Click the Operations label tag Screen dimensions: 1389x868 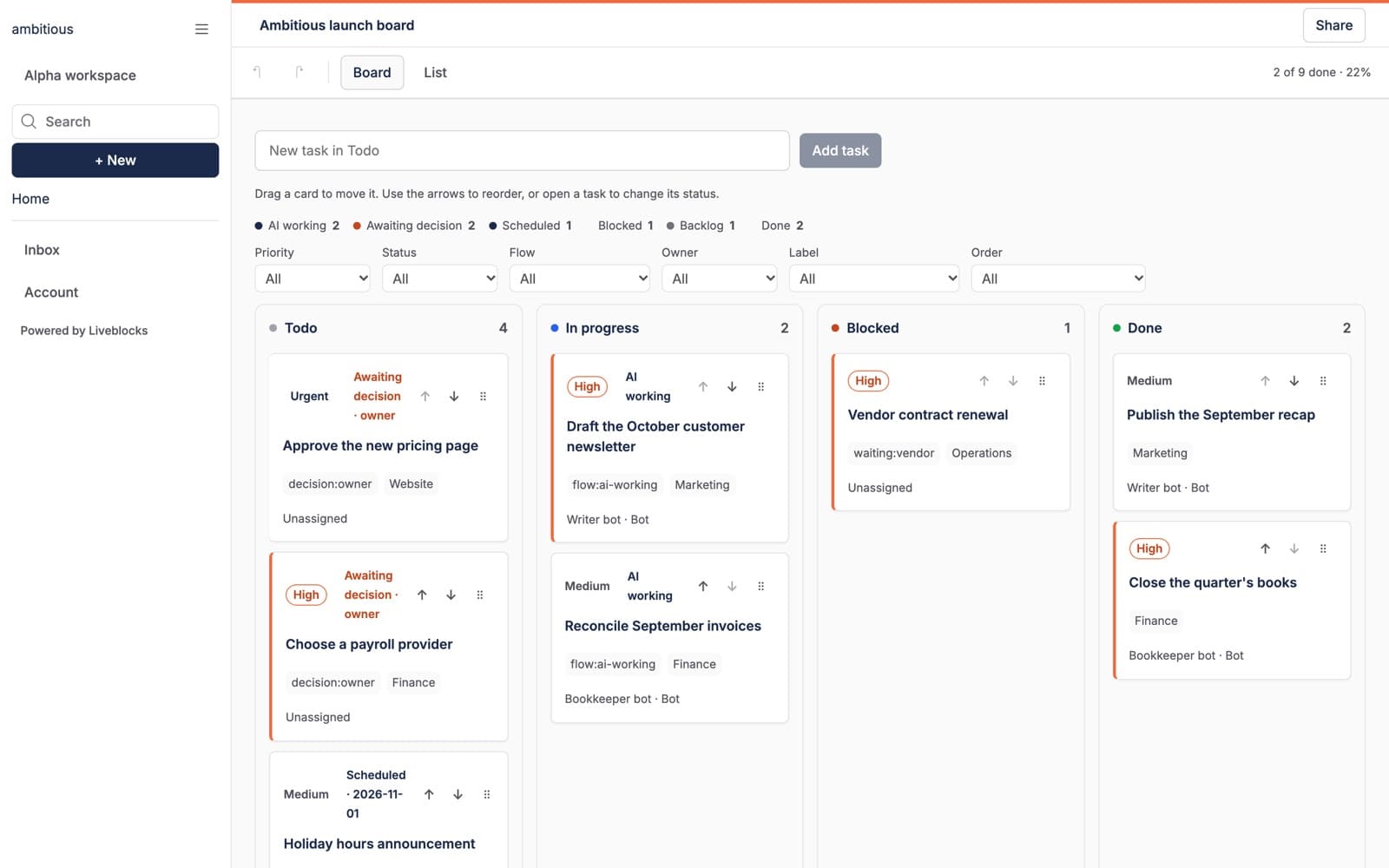click(982, 453)
